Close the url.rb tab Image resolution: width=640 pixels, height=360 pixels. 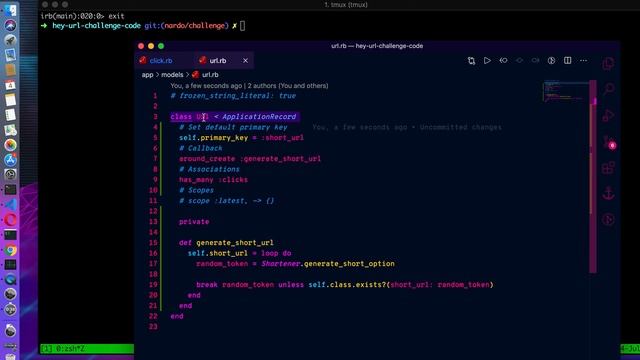tap(245, 60)
